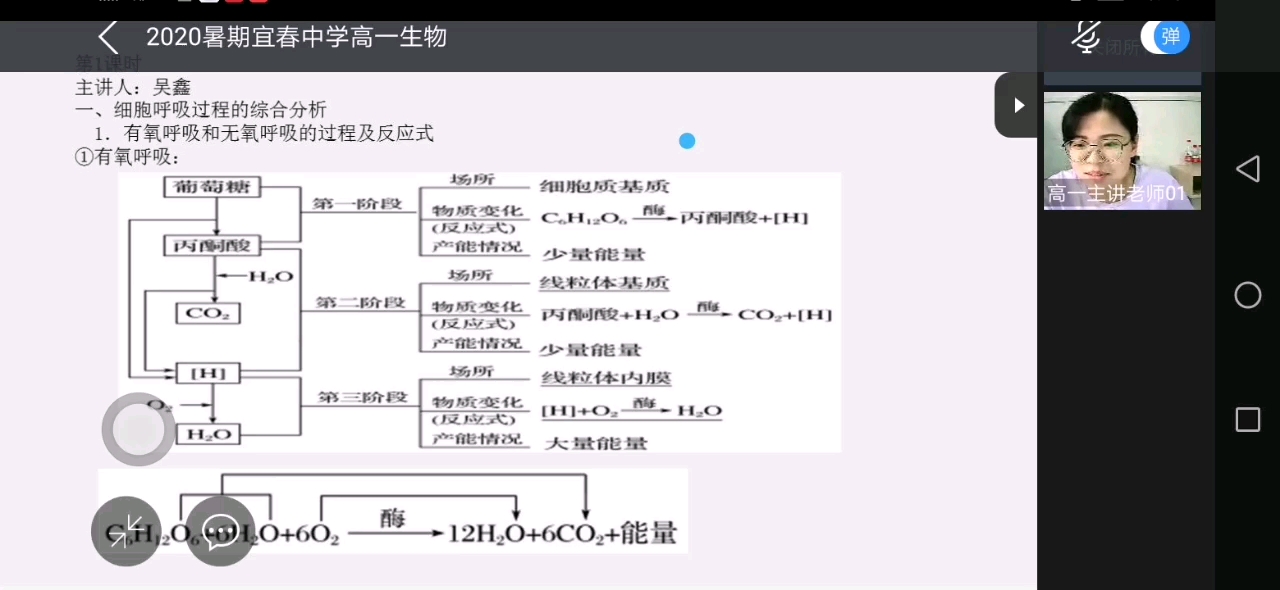The width and height of the screenshot is (1280, 590).
Task: Tap the blue laser pointer dot on slide
Action: click(x=687, y=141)
